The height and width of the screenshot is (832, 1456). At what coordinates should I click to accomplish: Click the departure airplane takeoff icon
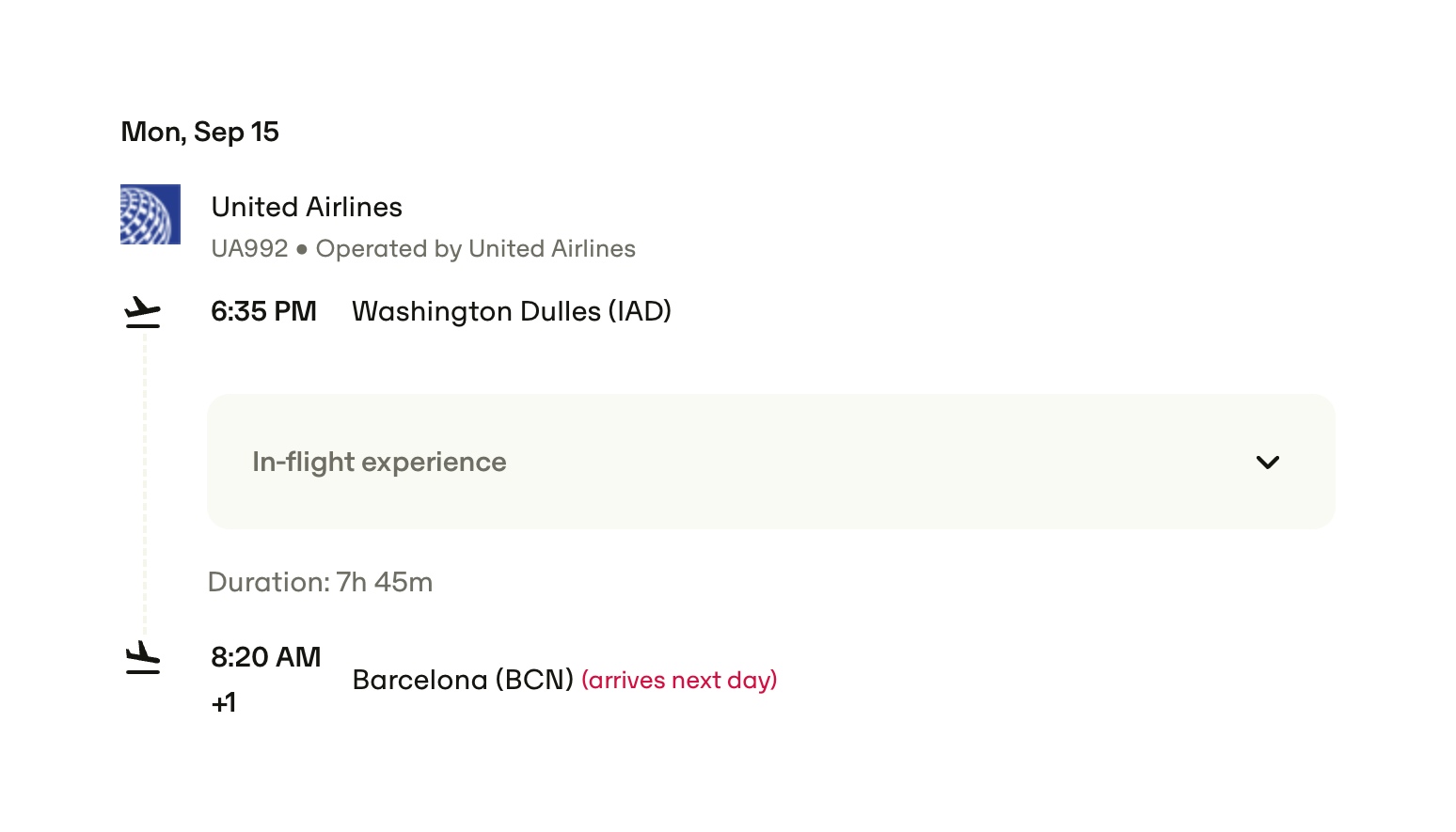143,312
